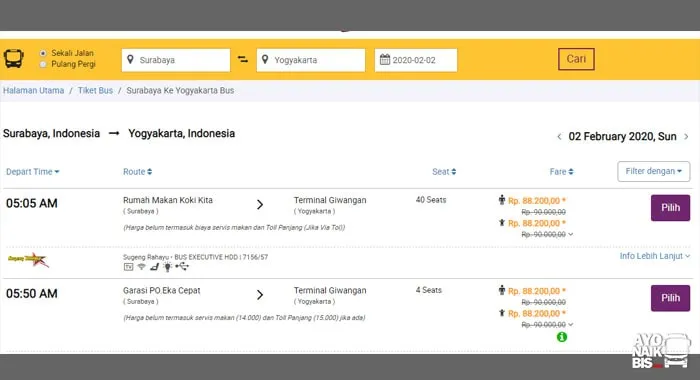
Task: Click the 40 Seats text
Action: 431,200
